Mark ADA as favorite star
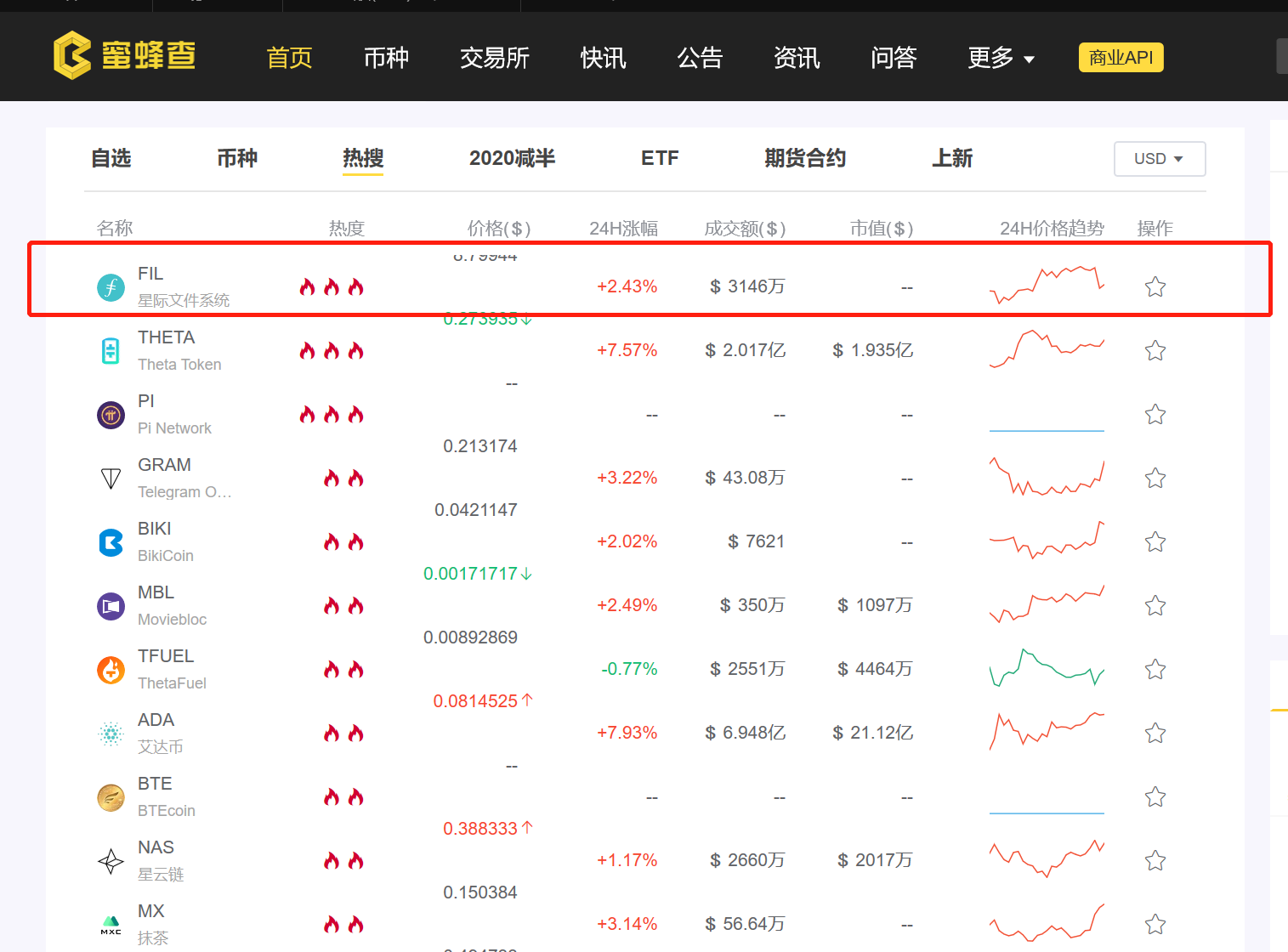 coord(1155,733)
